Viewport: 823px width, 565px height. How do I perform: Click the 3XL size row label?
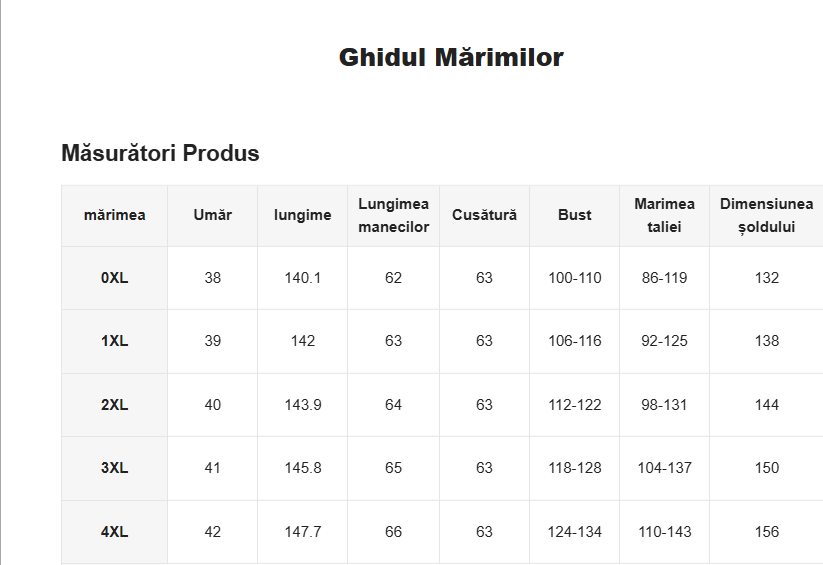click(x=115, y=468)
